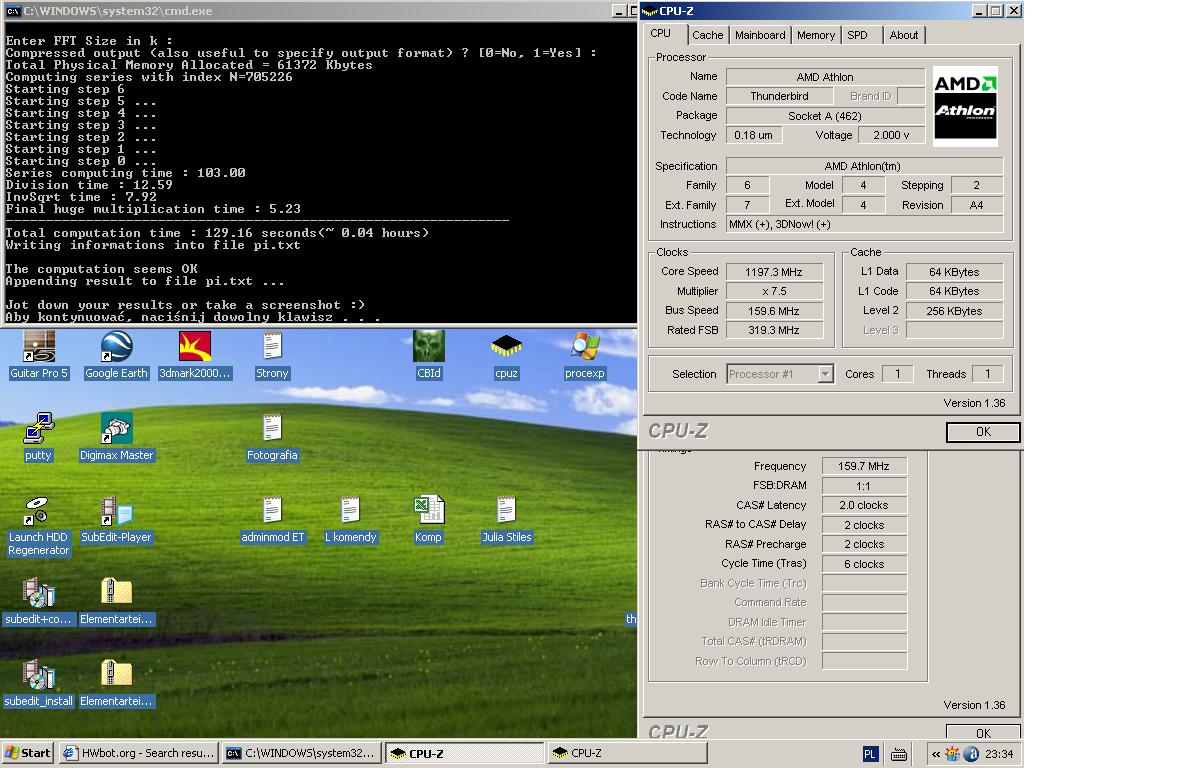Open the Guitar Pro 5 desktop shortcut

pyautogui.click(x=39, y=355)
